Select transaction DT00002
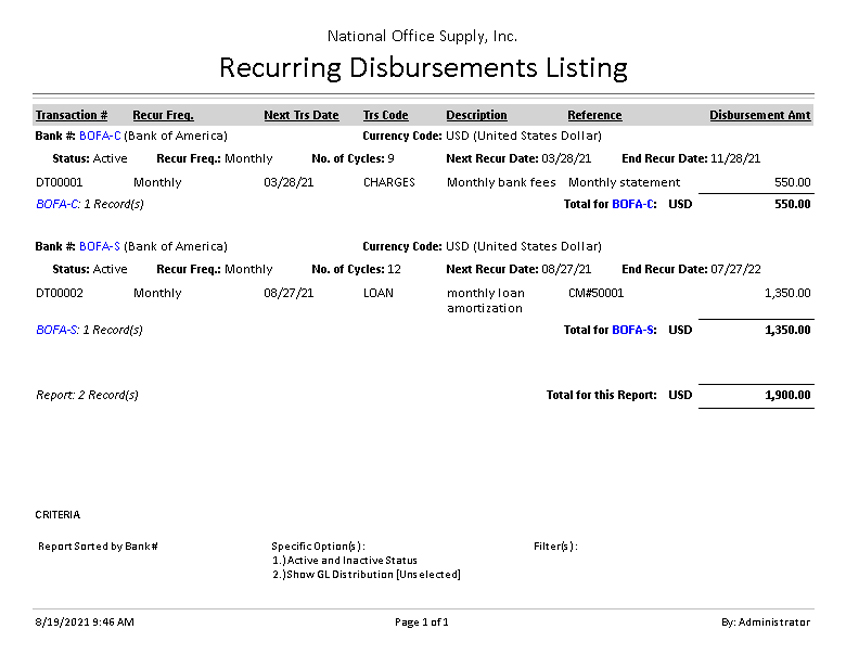This screenshot has width=848, height=670. (59, 293)
